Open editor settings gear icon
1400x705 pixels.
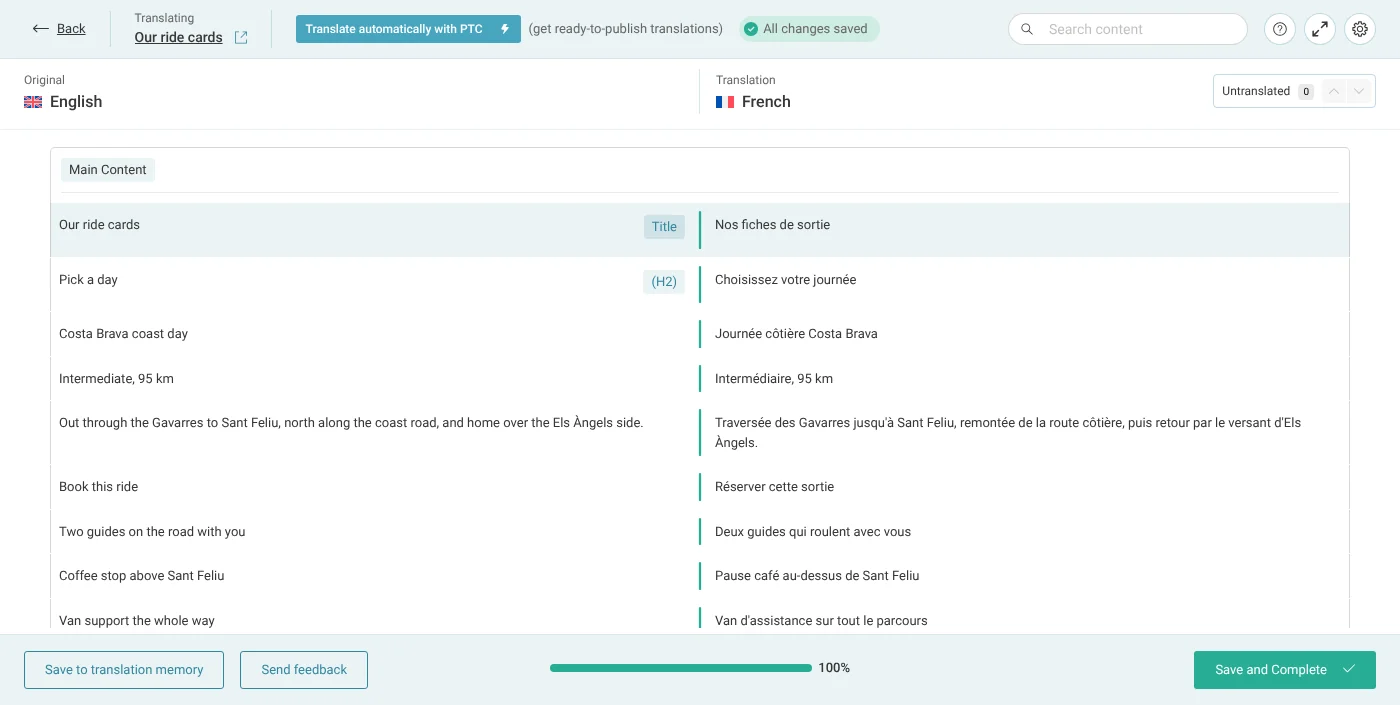tap(1360, 29)
